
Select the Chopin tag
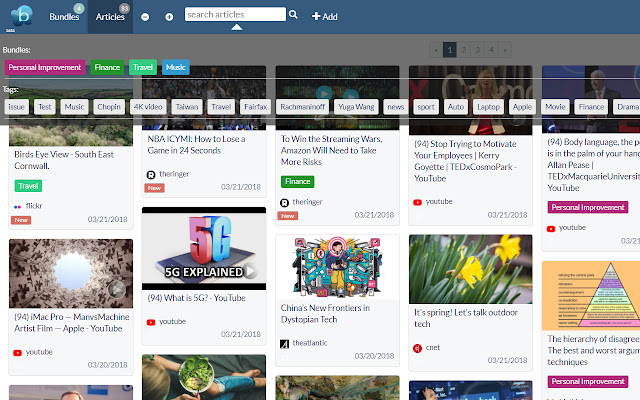(109, 106)
